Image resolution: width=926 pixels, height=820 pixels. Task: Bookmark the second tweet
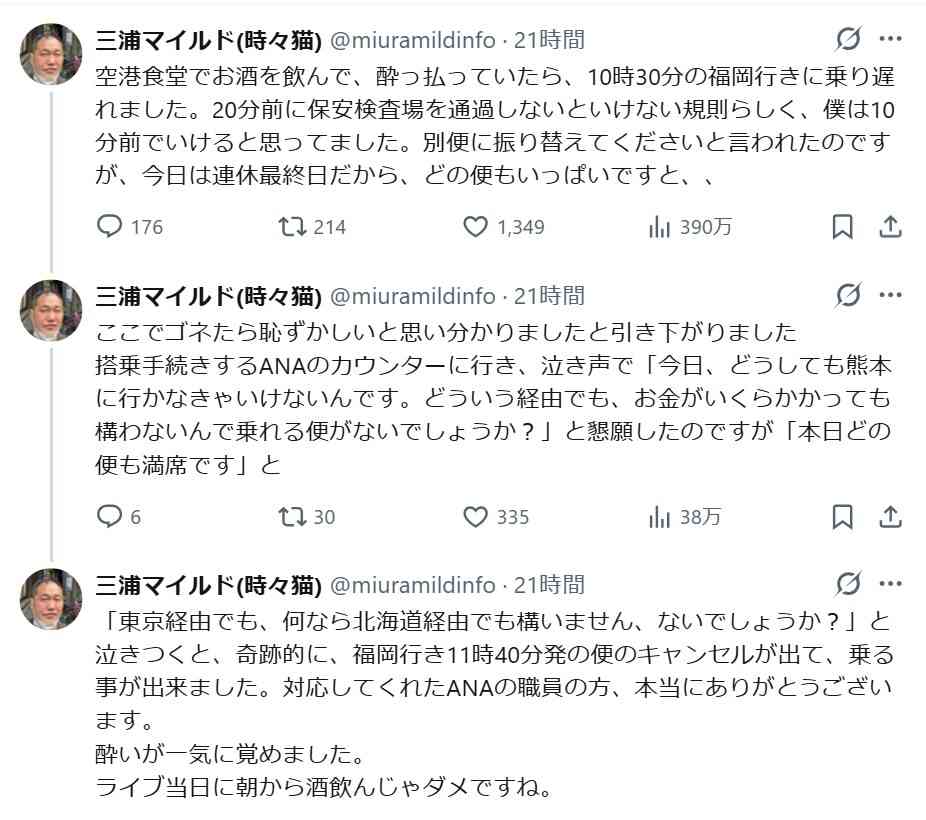coord(841,518)
